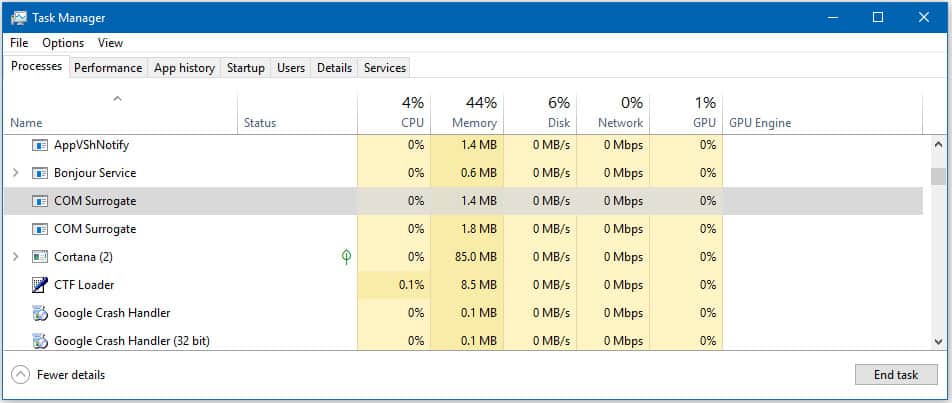Click the green leaf suspended icon for Cortana
The width and height of the screenshot is (952, 403).
pyautogui.click(x=346, y=257)
